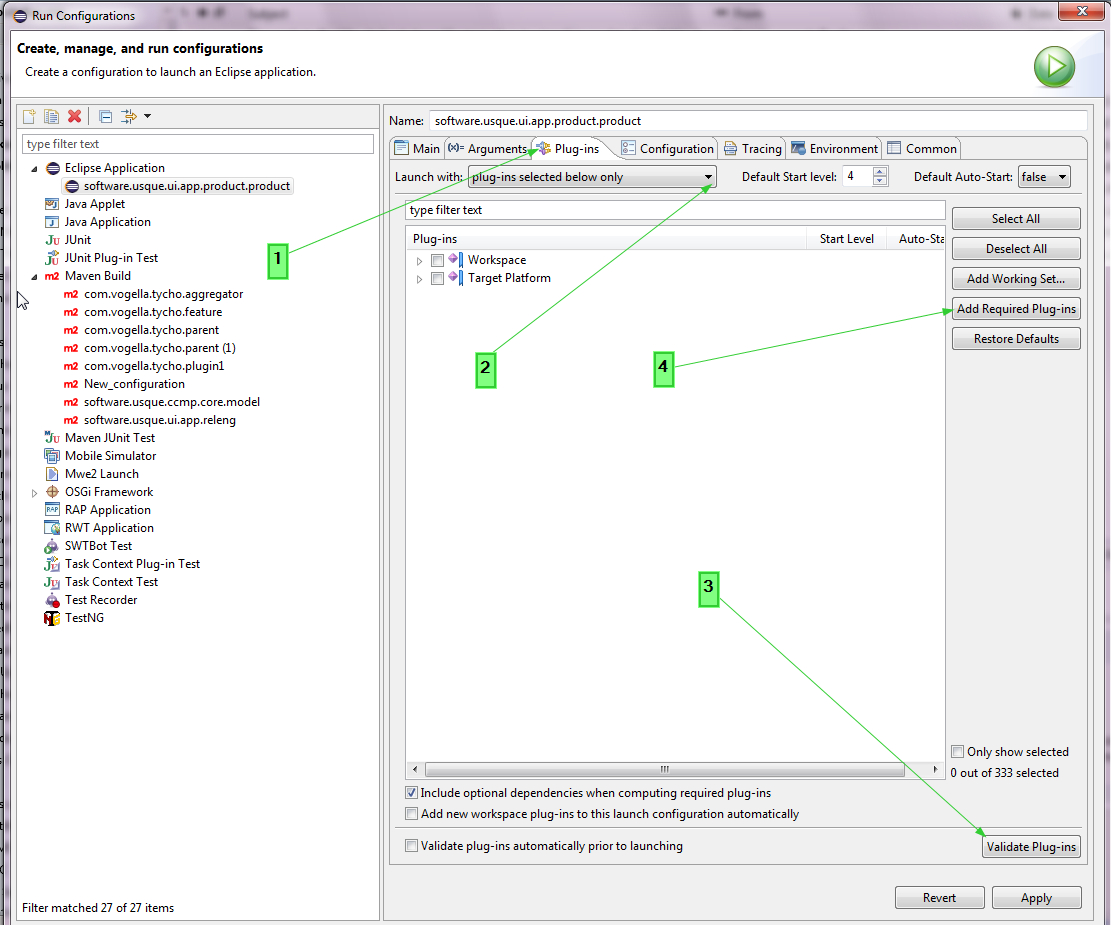Open the Tracing tab
The width and height of the screenshot is (1111, 925).
[x=753, y=148]
